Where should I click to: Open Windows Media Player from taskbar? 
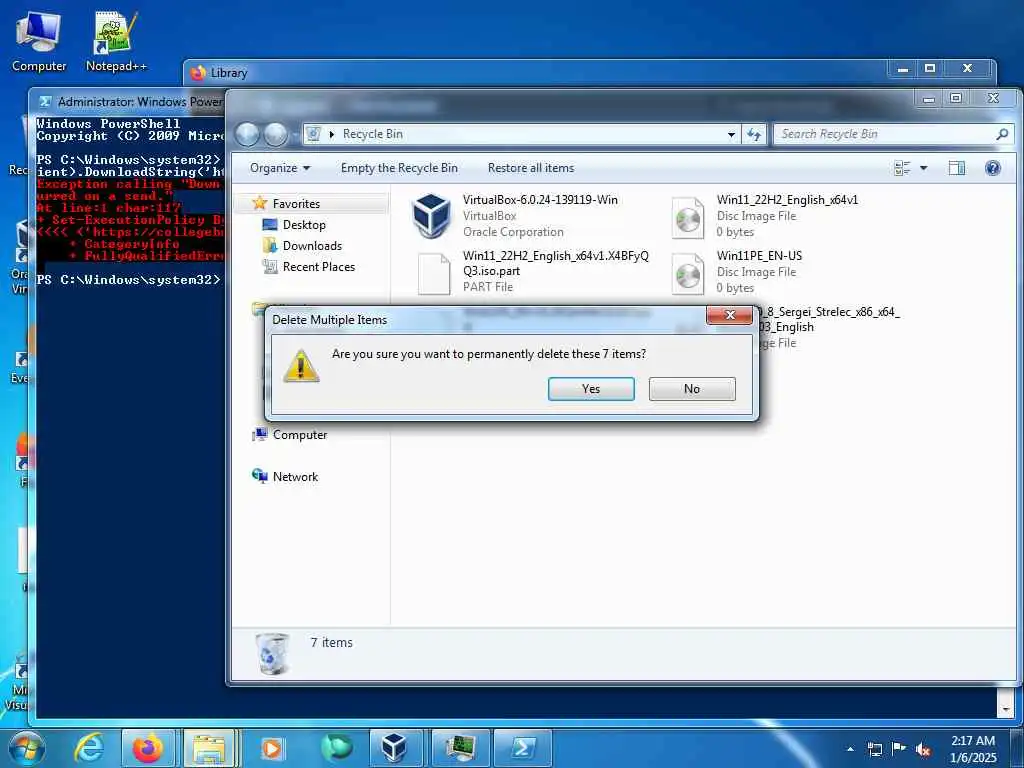272,748
